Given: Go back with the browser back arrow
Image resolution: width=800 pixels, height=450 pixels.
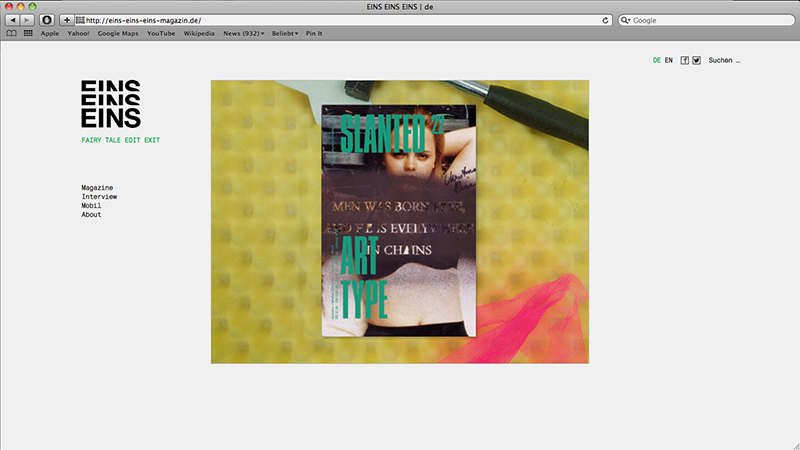Looking at the screenshot, I should tap(13, 20).
